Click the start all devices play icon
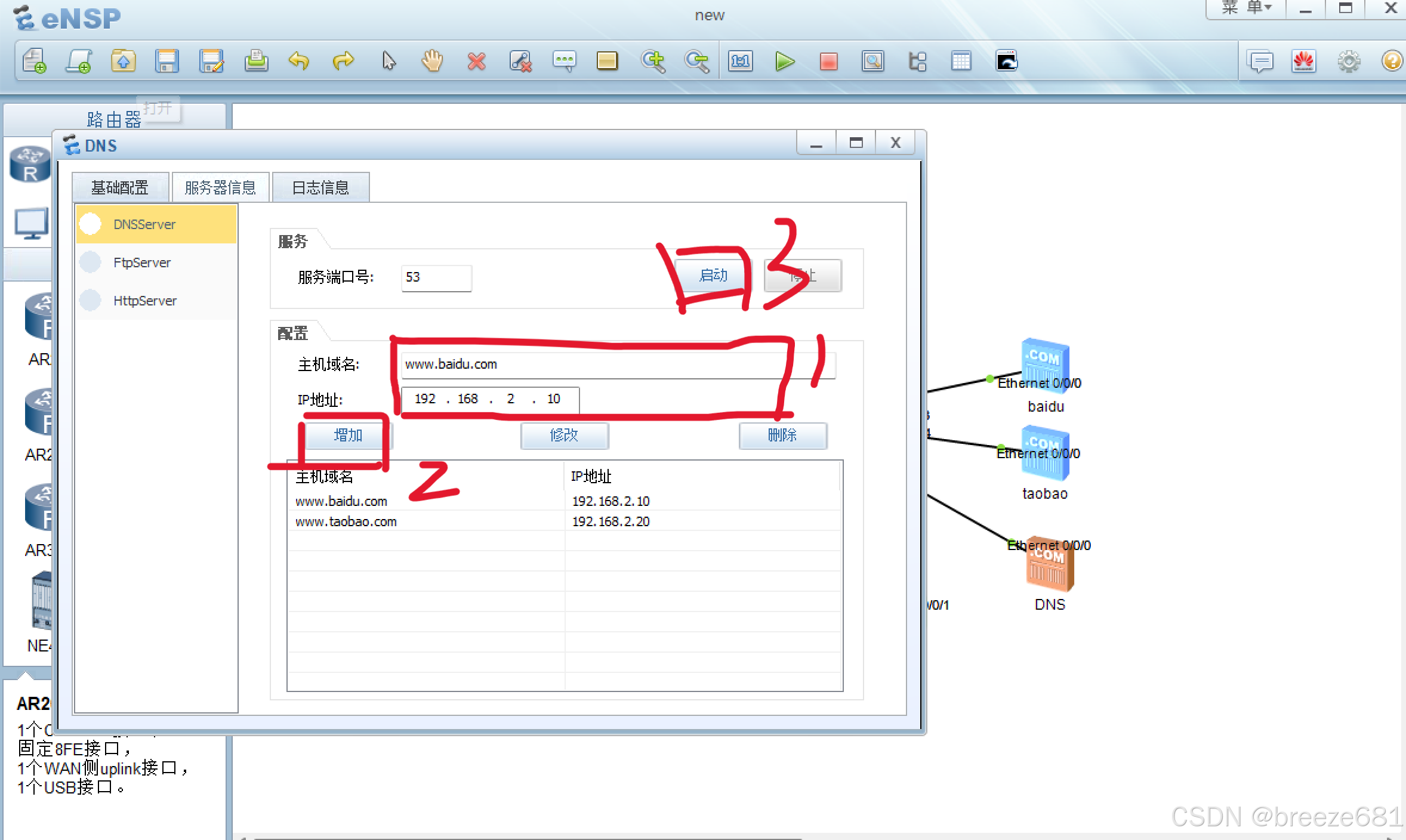 tap(785, 61)
